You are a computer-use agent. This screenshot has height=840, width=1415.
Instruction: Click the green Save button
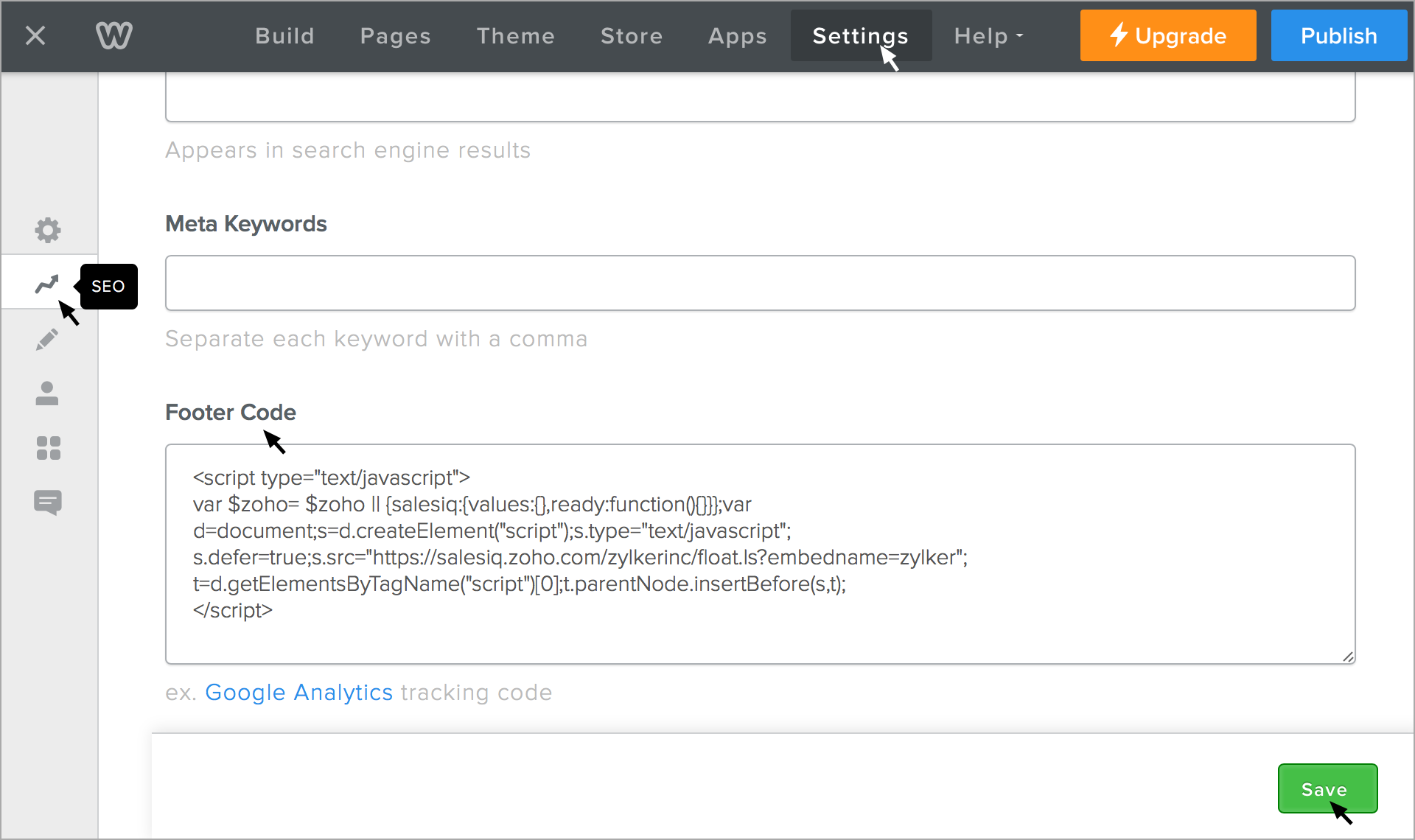pyautogui.click(x=1327, y=788)
